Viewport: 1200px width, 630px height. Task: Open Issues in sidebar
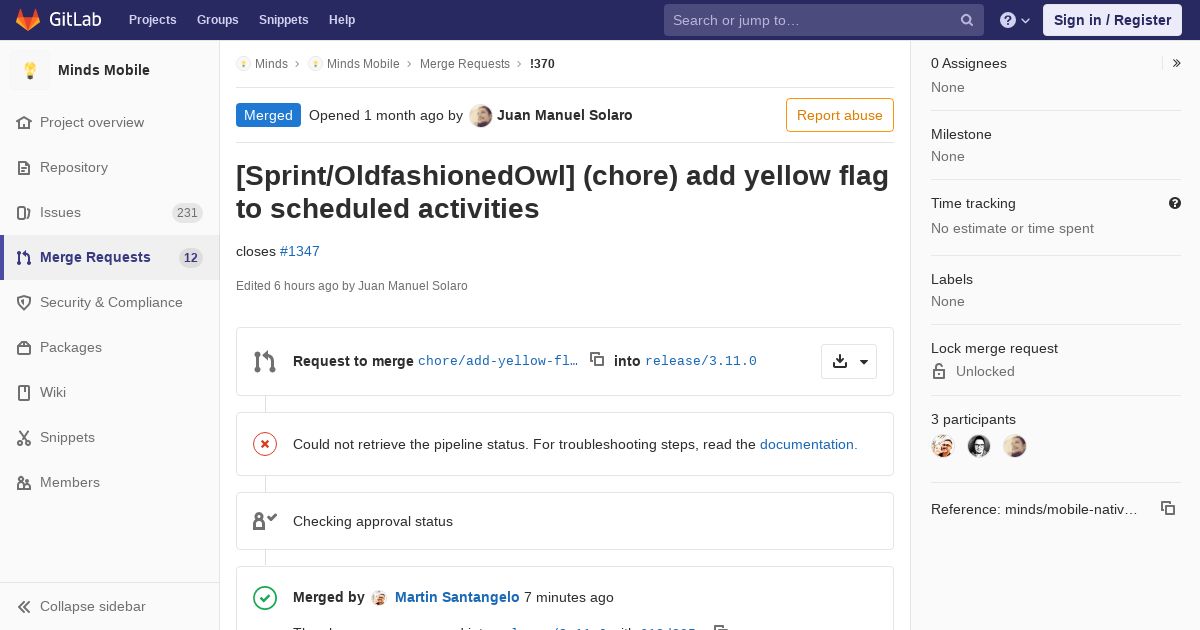(x=60, y=212)
